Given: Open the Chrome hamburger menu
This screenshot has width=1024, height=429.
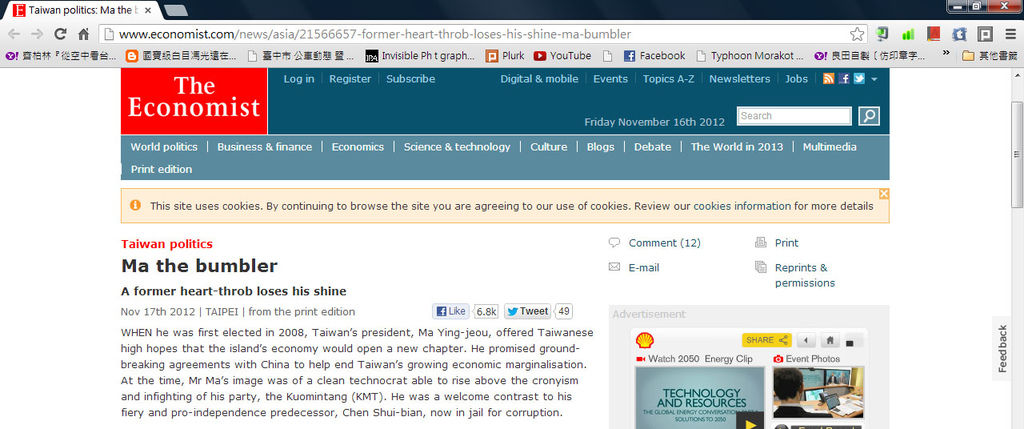Looking at the screenshot, I should [x=1010, y=34].
